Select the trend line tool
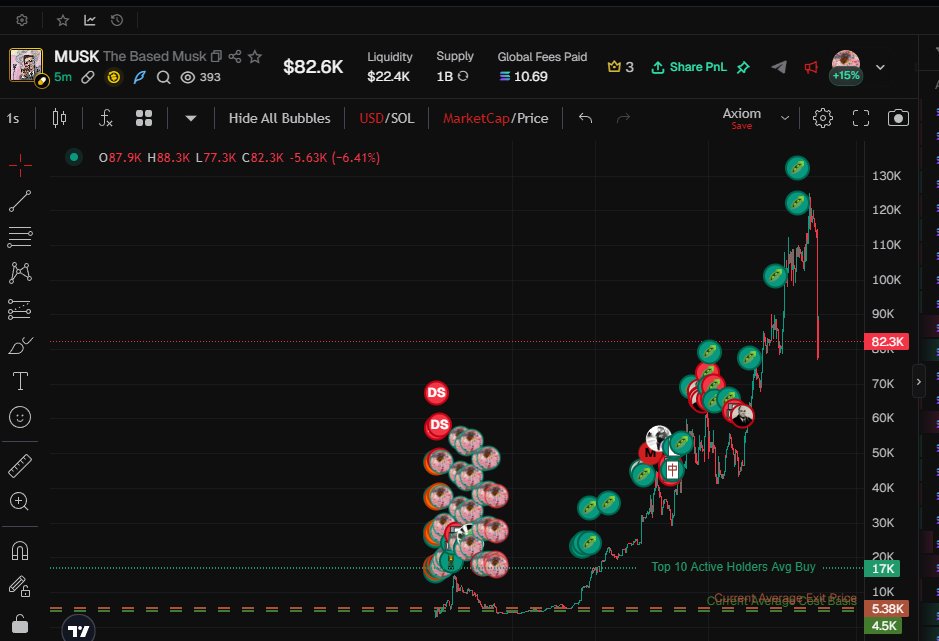The width and height of the screenshot is (939, 641). 20,201
